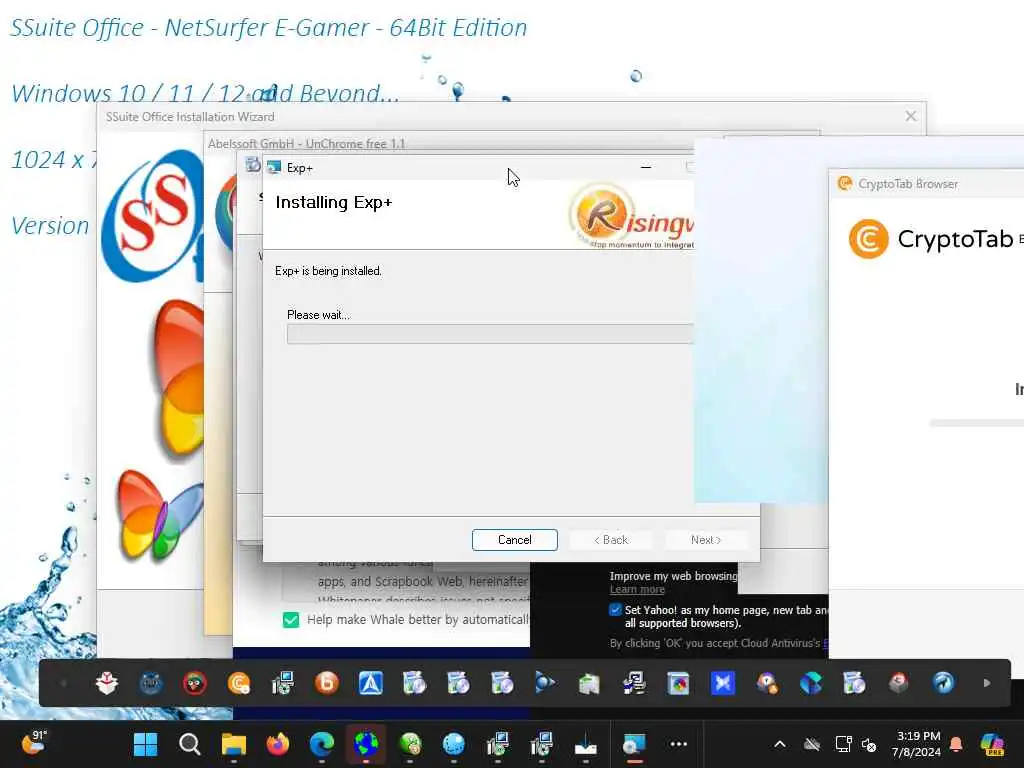Open the blue globe arrow icon in dock

pyautogui.click(x=943, y=683)
